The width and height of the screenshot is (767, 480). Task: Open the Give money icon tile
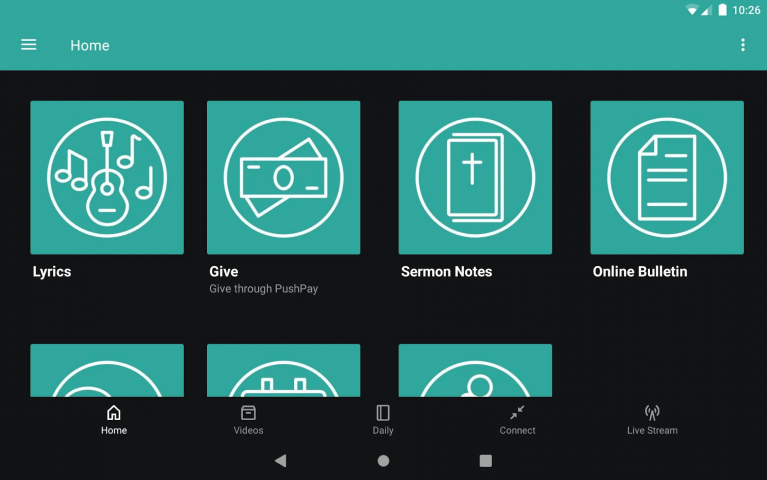283,177
